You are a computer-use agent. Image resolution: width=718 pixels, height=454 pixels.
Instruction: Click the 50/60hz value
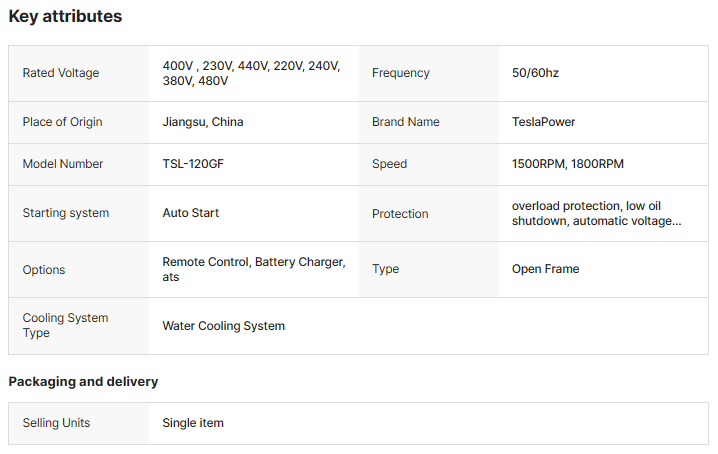535,73
